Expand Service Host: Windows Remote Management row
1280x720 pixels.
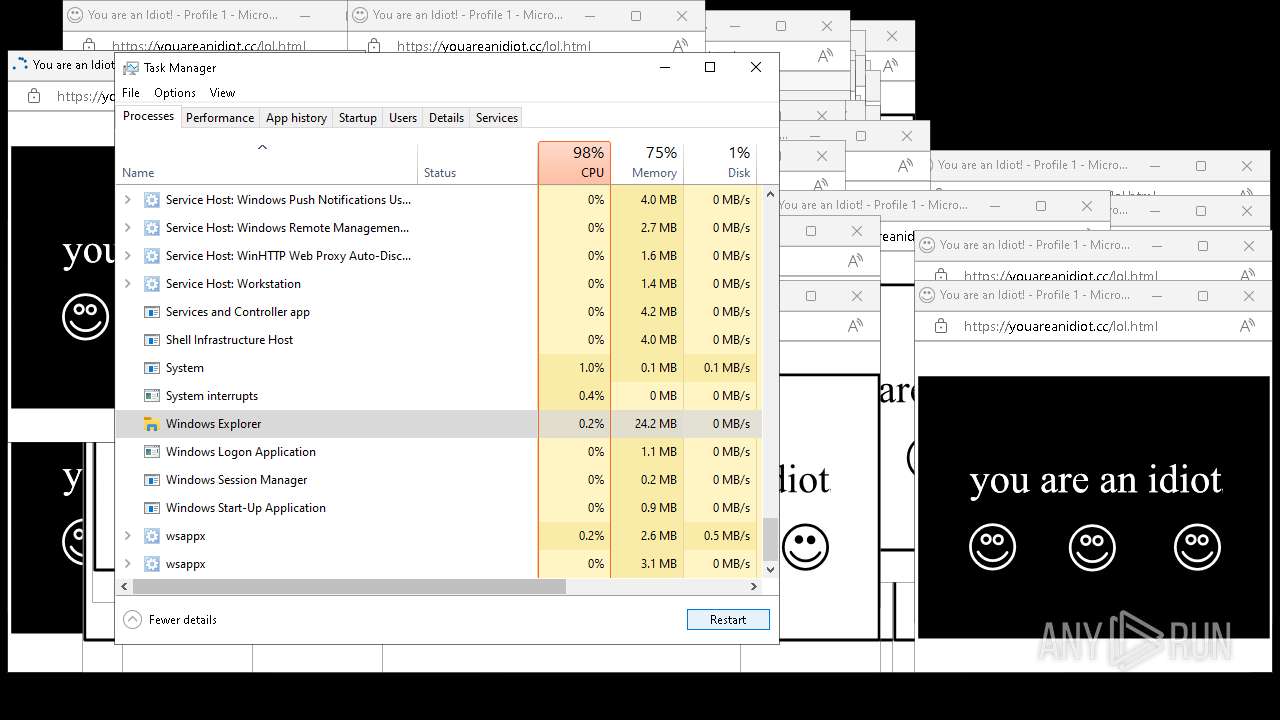[127, 228]
